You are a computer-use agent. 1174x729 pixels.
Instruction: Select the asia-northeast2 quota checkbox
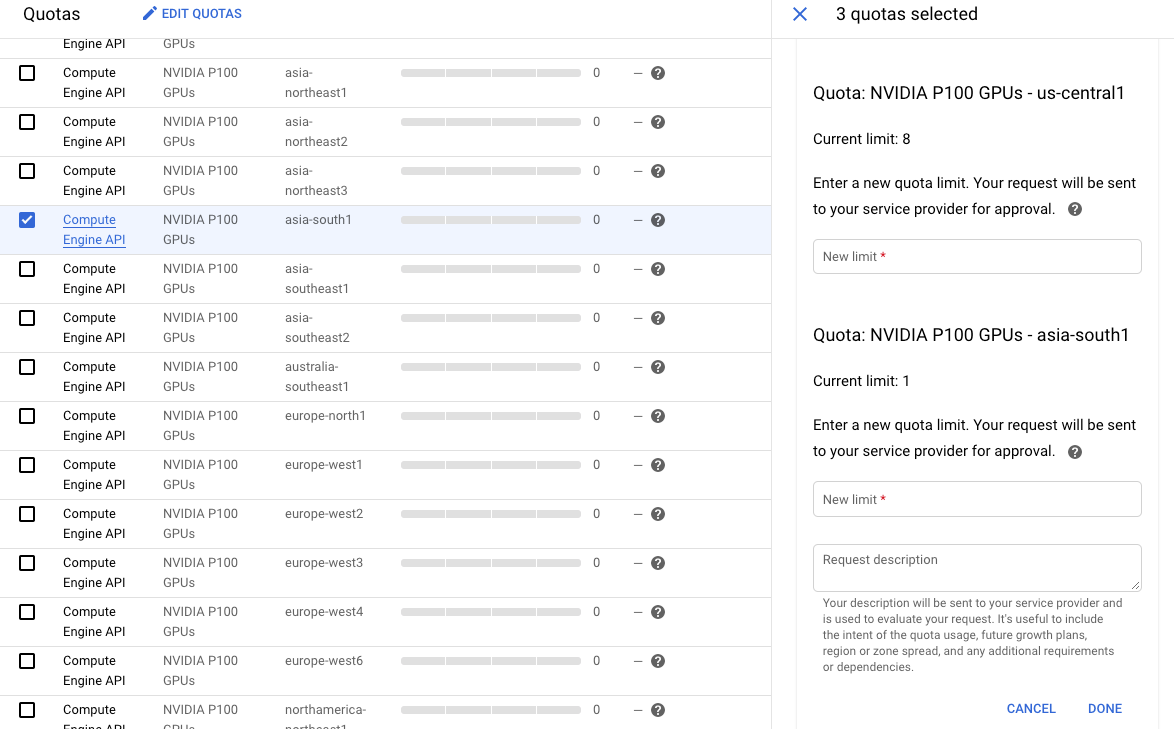pyautogui.click(x=27, y=122)
